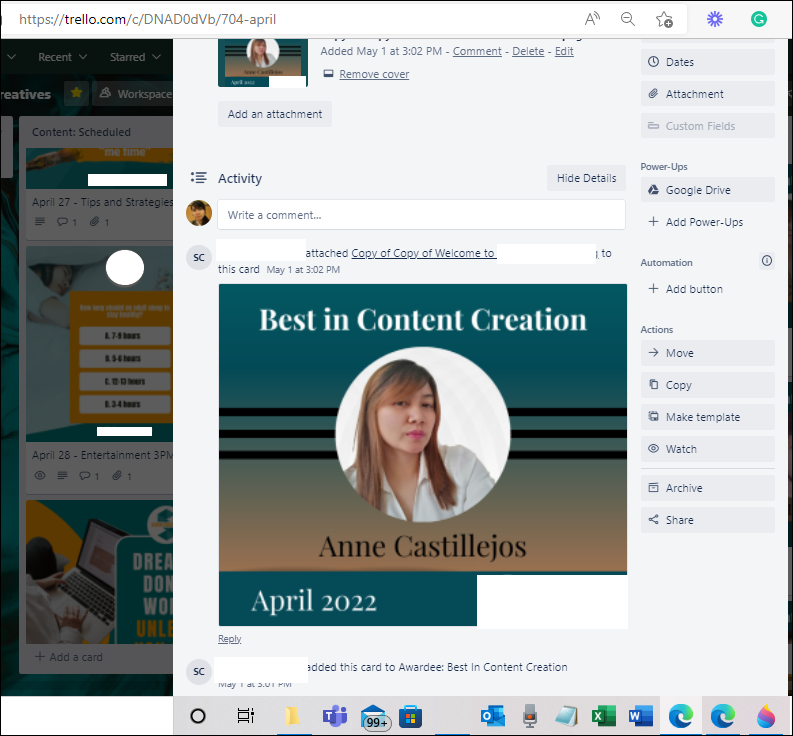793x736 pixels.
Task: Add page to favorites star icon
Action: [664, 19]
